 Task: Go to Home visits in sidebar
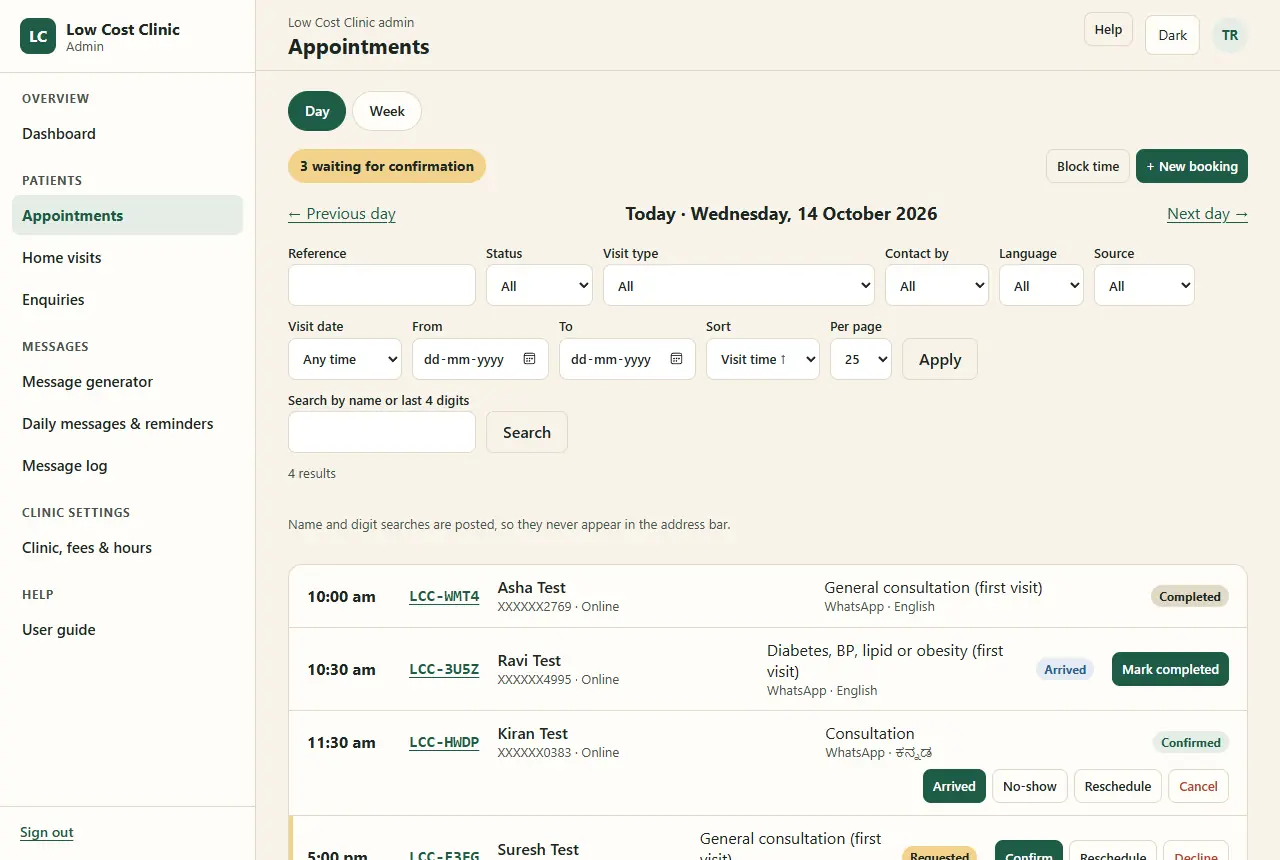(x=127, y=258)
